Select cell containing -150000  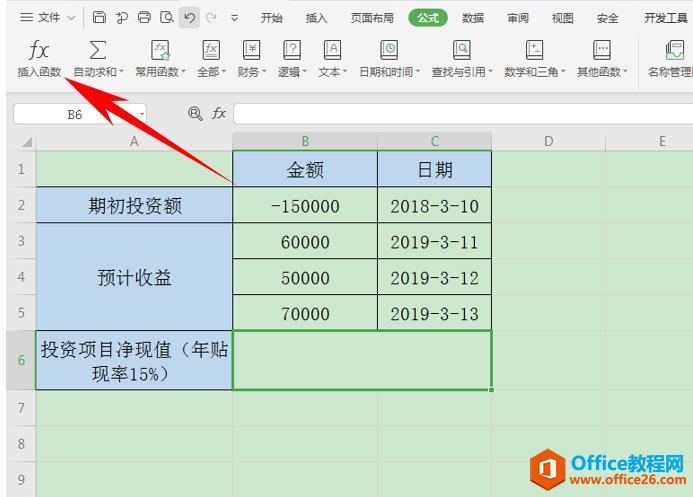305,205
